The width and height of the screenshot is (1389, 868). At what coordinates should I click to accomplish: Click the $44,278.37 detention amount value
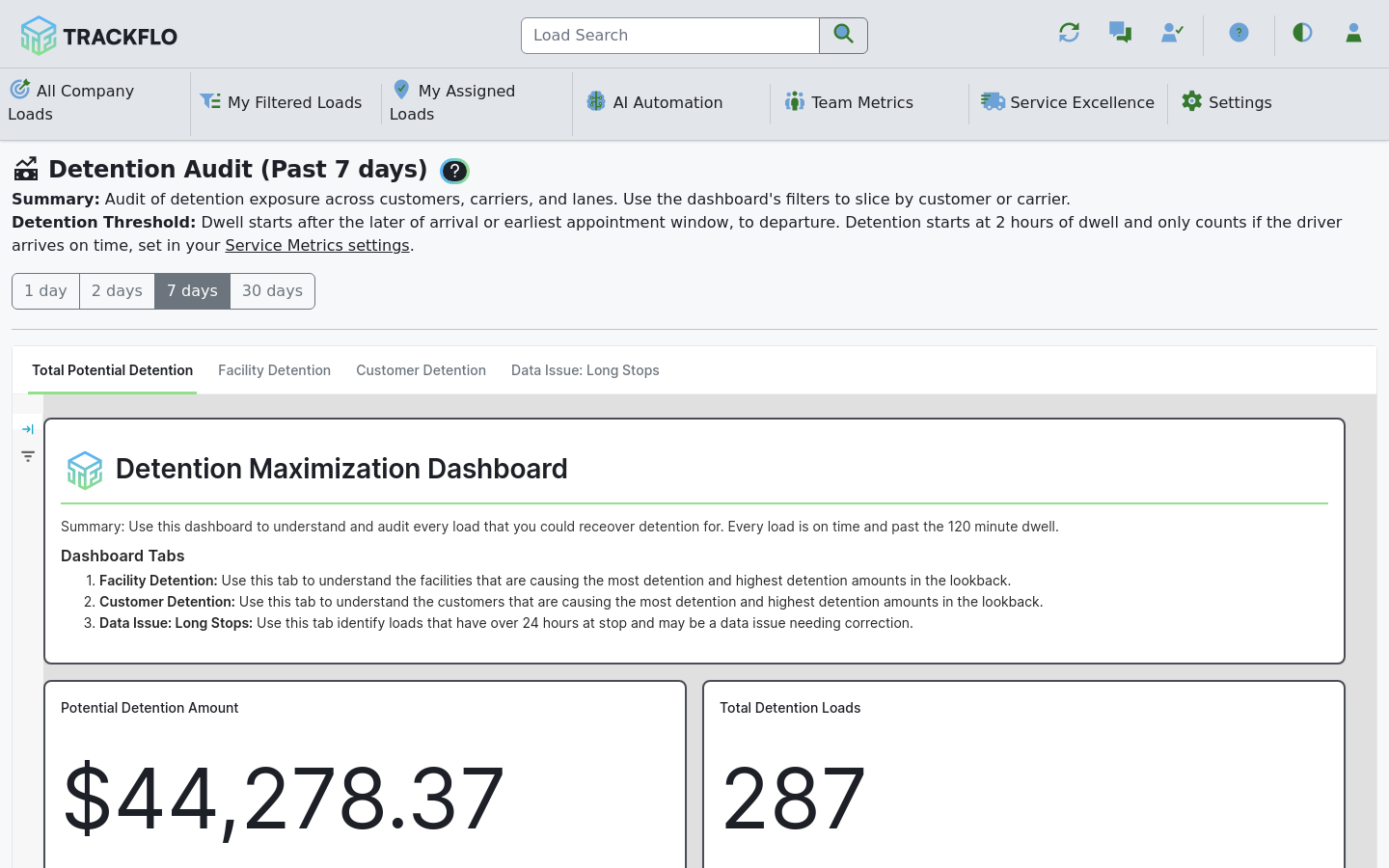click(x=284, y=799)
